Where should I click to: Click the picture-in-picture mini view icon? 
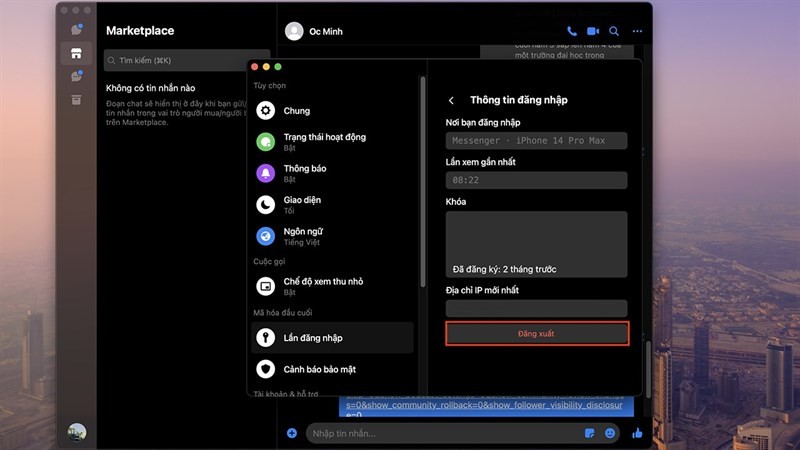click(x=265, y=286)
